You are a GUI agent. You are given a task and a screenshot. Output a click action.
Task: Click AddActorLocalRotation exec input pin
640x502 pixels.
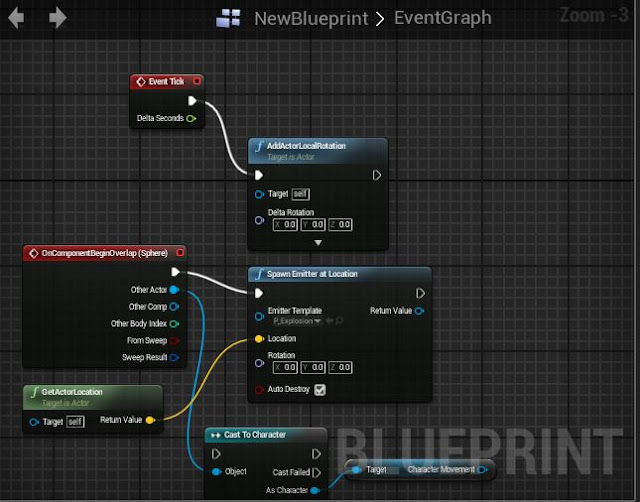point(259,175)
